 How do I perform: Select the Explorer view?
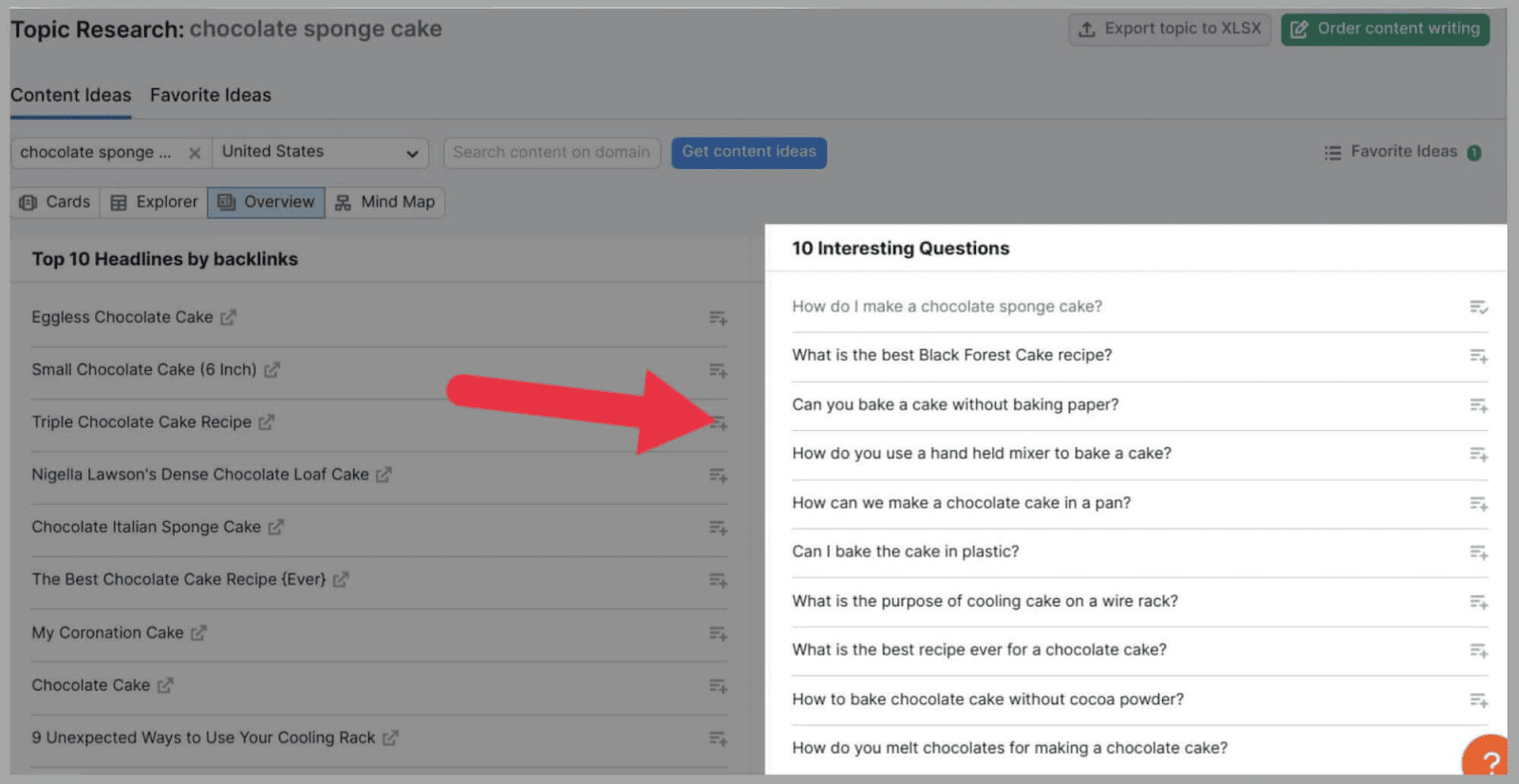(154, 202)
